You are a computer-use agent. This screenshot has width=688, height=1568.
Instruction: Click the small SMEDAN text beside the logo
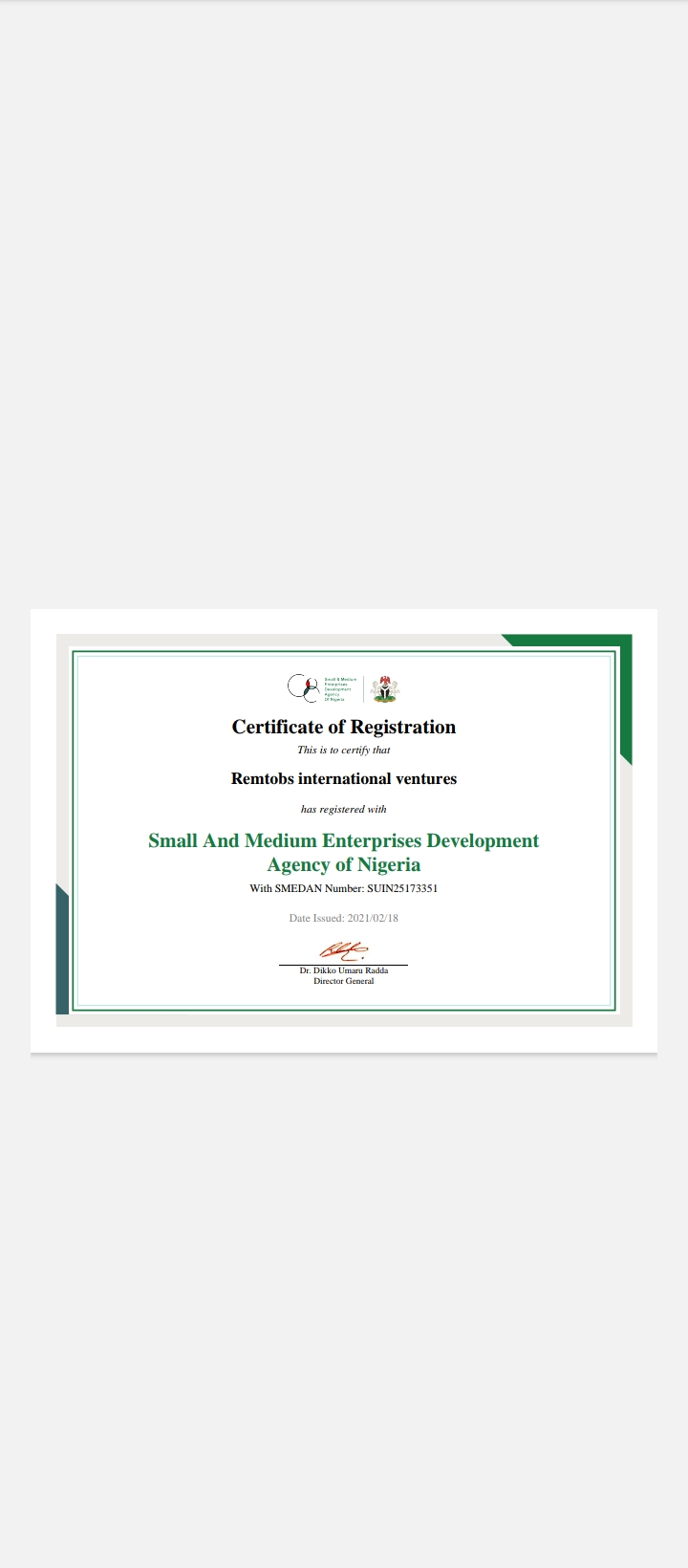339,688
